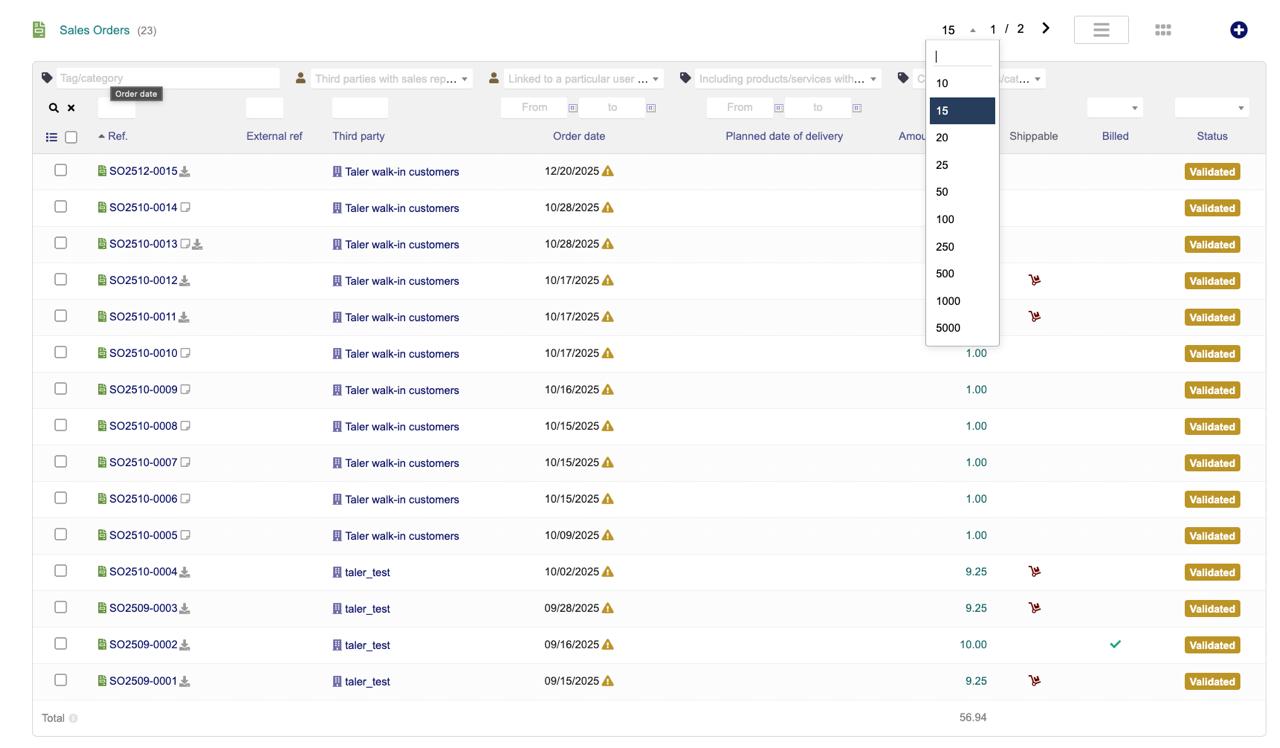Open the Status filter dropdown

coord(1212,107)
